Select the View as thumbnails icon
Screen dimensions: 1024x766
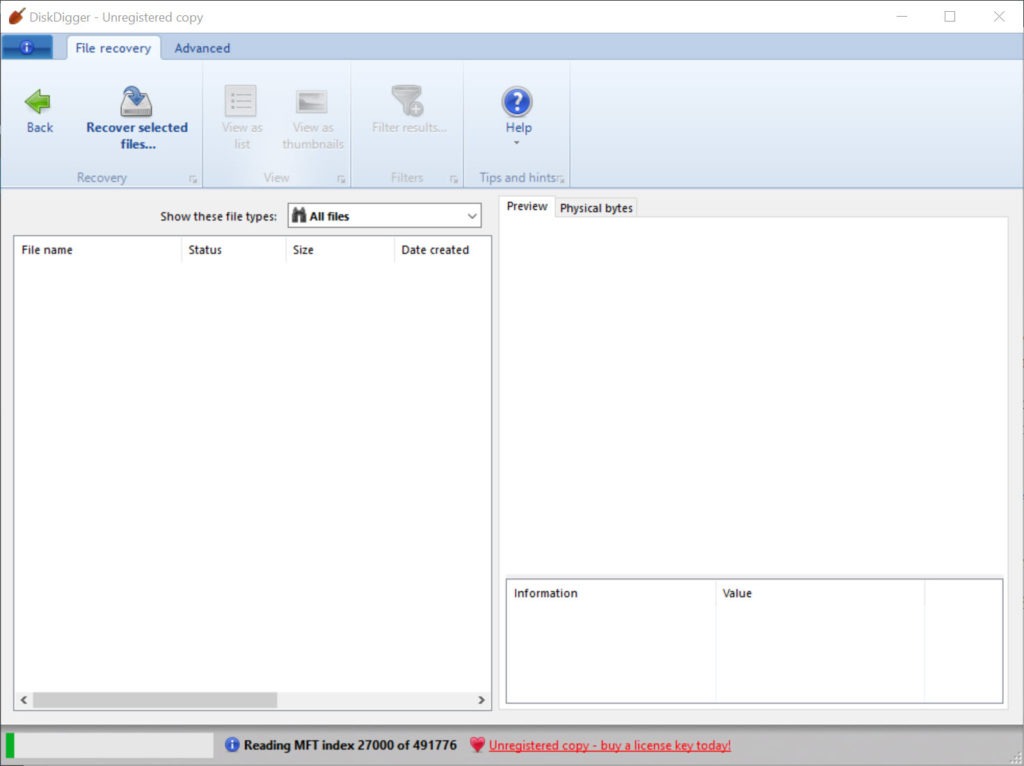click(x=312, y=101)
